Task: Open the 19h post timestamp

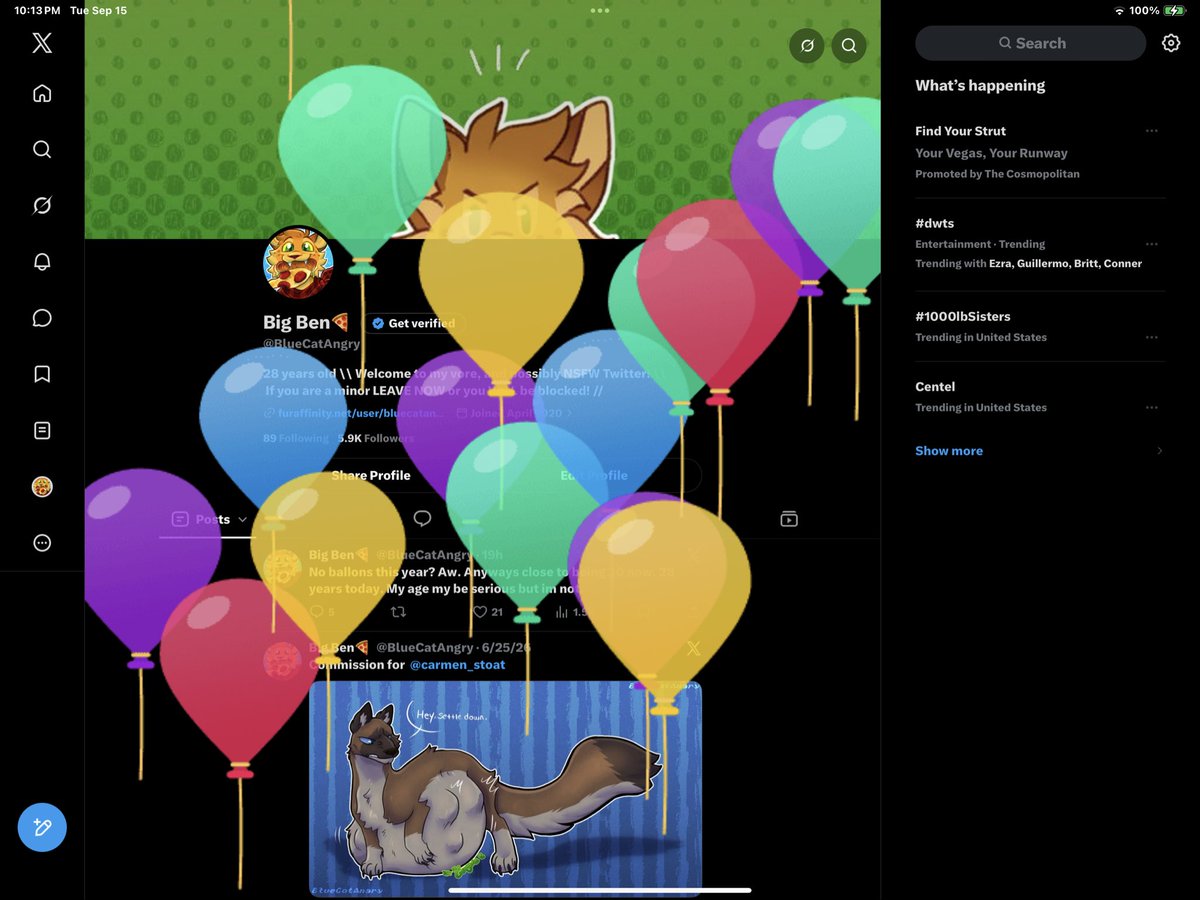Action: click(x=491, y=555)
